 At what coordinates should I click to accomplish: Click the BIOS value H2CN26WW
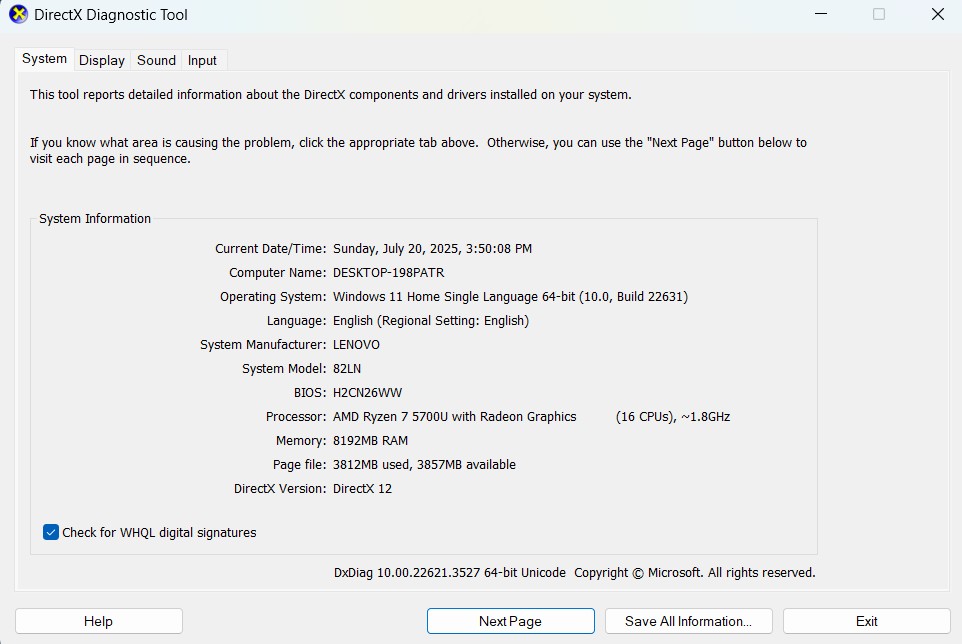[x=369, y=392]
